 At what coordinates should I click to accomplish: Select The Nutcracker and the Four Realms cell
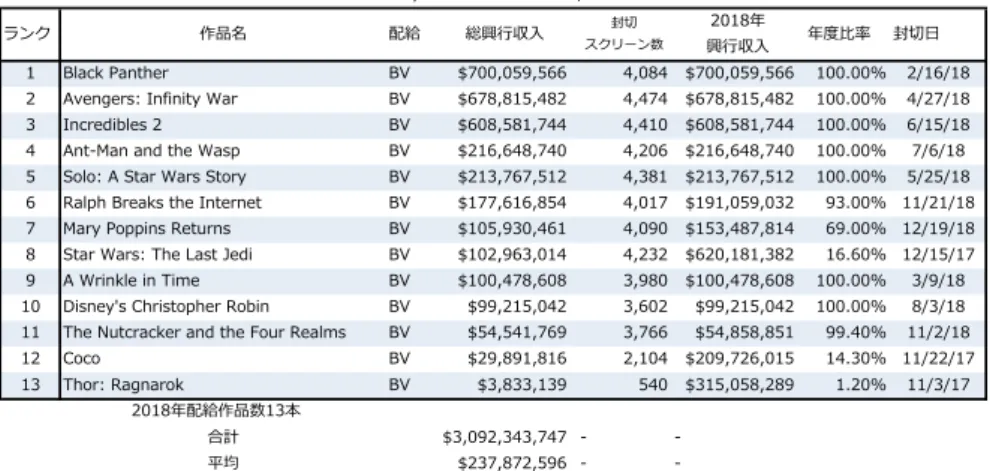pos(205,332)
